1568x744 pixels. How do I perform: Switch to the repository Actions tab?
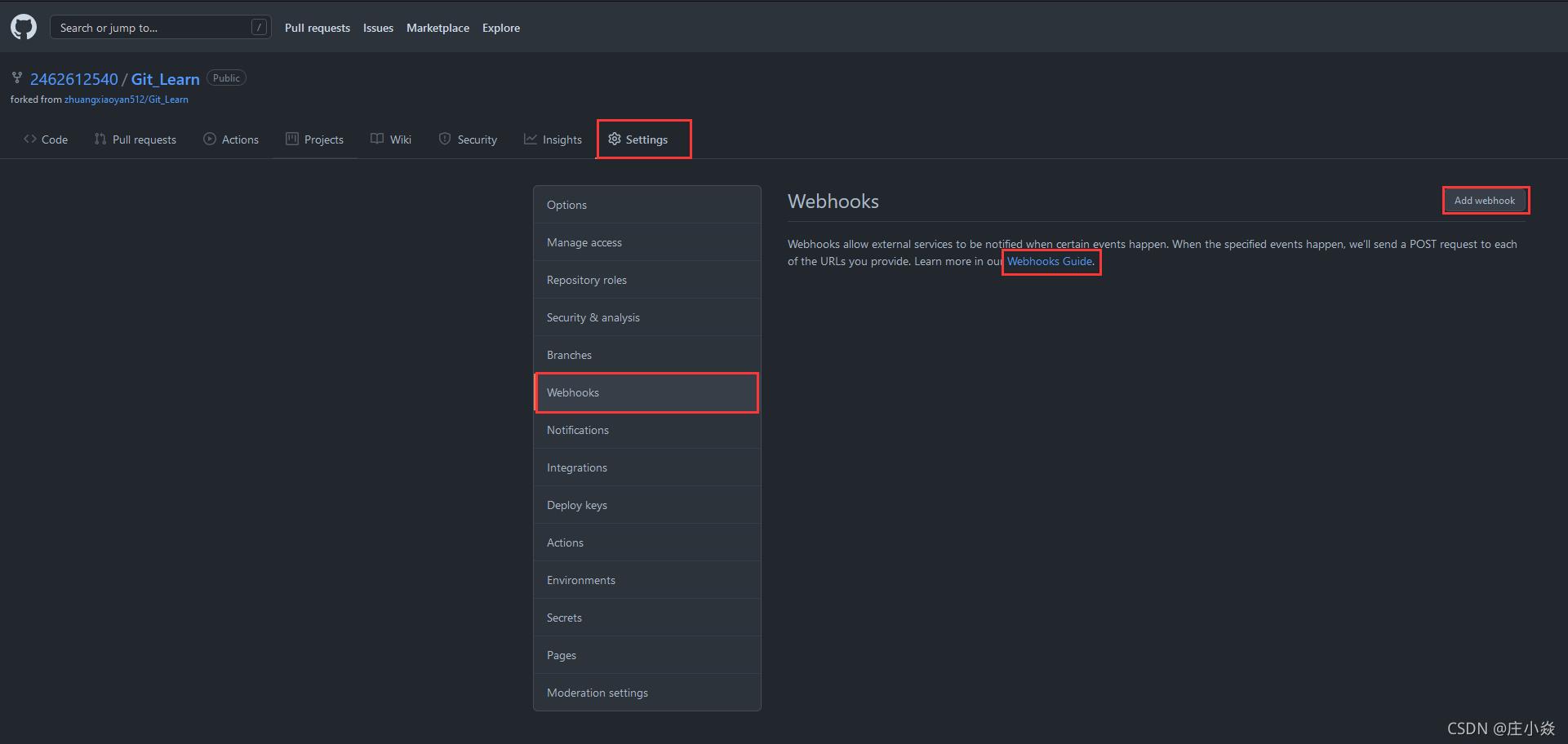pyautogui.click(x=231, y=139)
